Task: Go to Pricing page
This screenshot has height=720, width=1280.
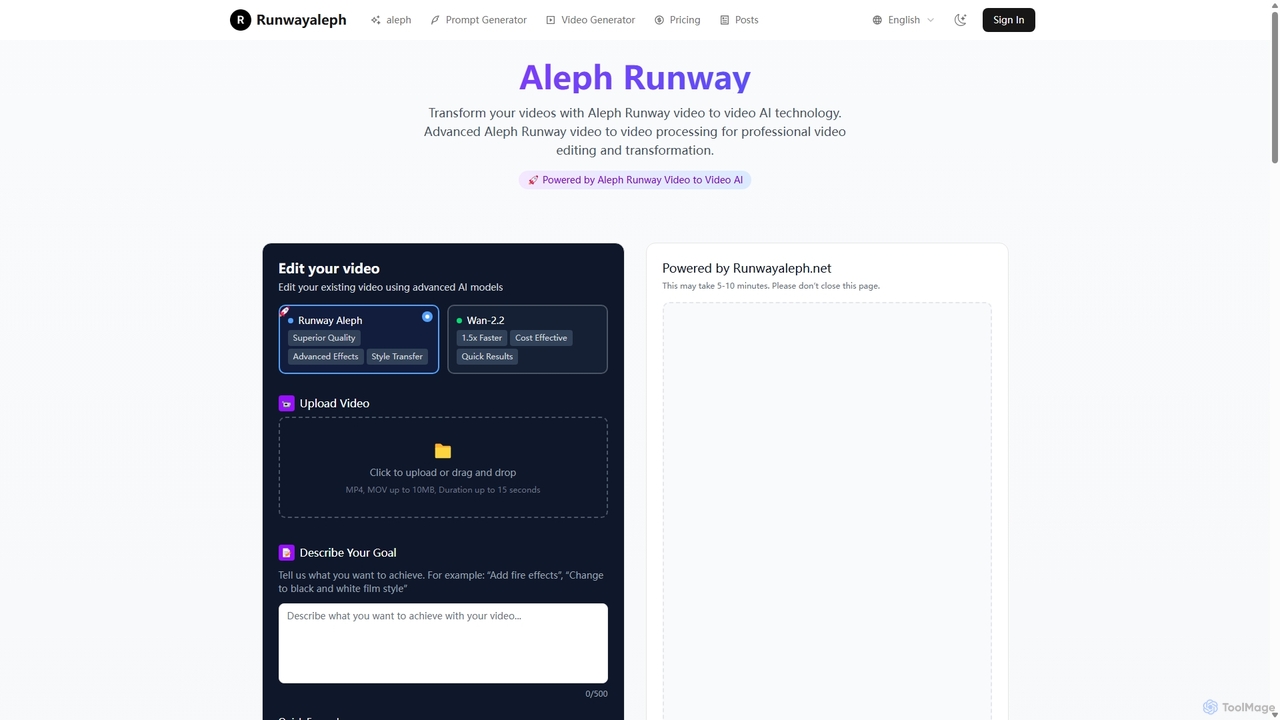Action: [x=677, y=20]
